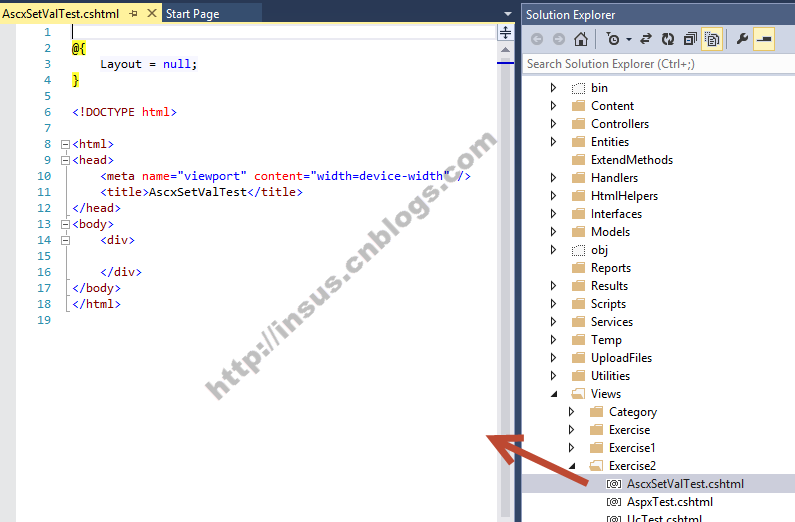Expand the Exercise folder under Views
795x522 pixels.
point(572,430)
